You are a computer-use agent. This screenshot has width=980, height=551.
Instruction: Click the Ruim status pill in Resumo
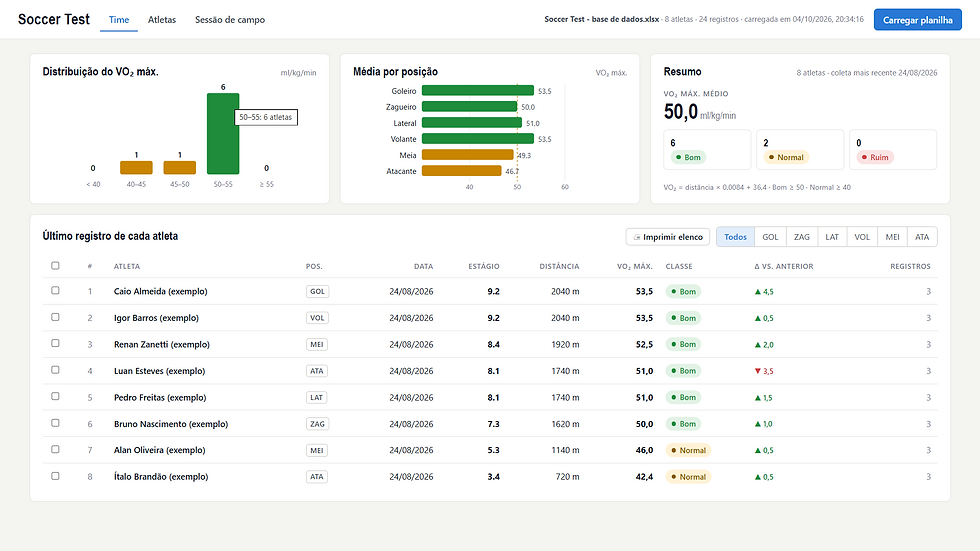pyautogui.click(x=875, y=157)
